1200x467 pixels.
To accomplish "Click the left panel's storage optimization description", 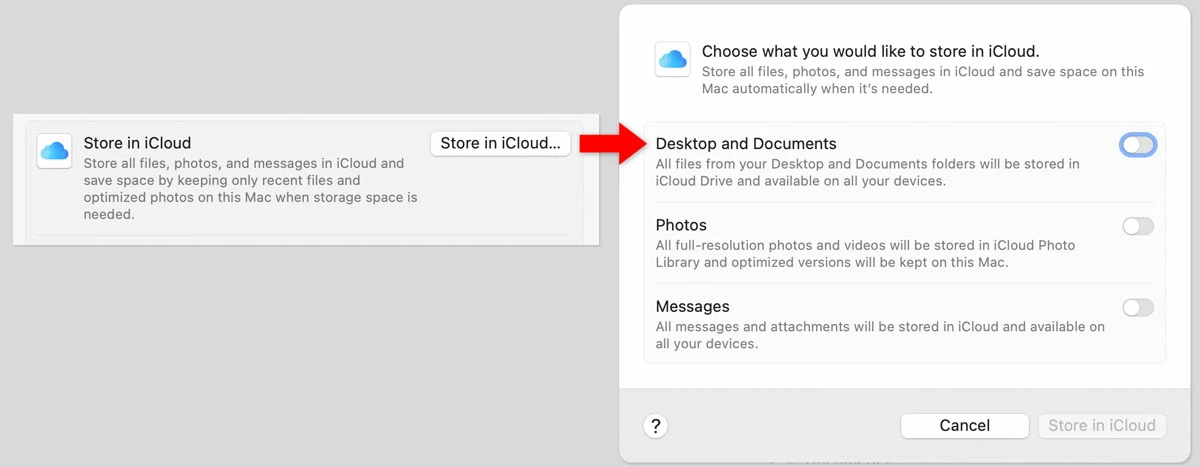I will coord(251,189).
